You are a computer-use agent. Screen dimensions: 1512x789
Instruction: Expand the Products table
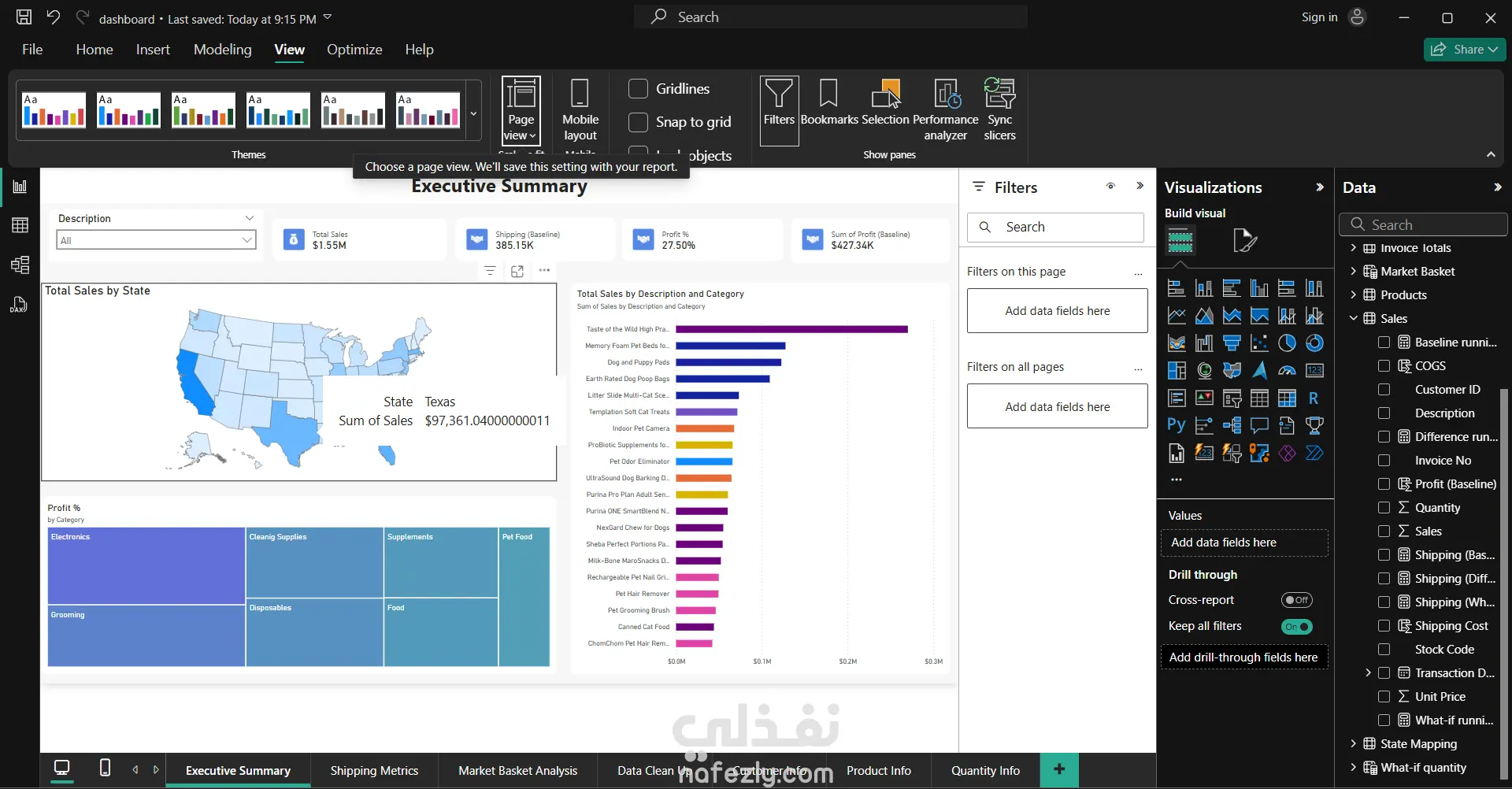[1353, 295]
